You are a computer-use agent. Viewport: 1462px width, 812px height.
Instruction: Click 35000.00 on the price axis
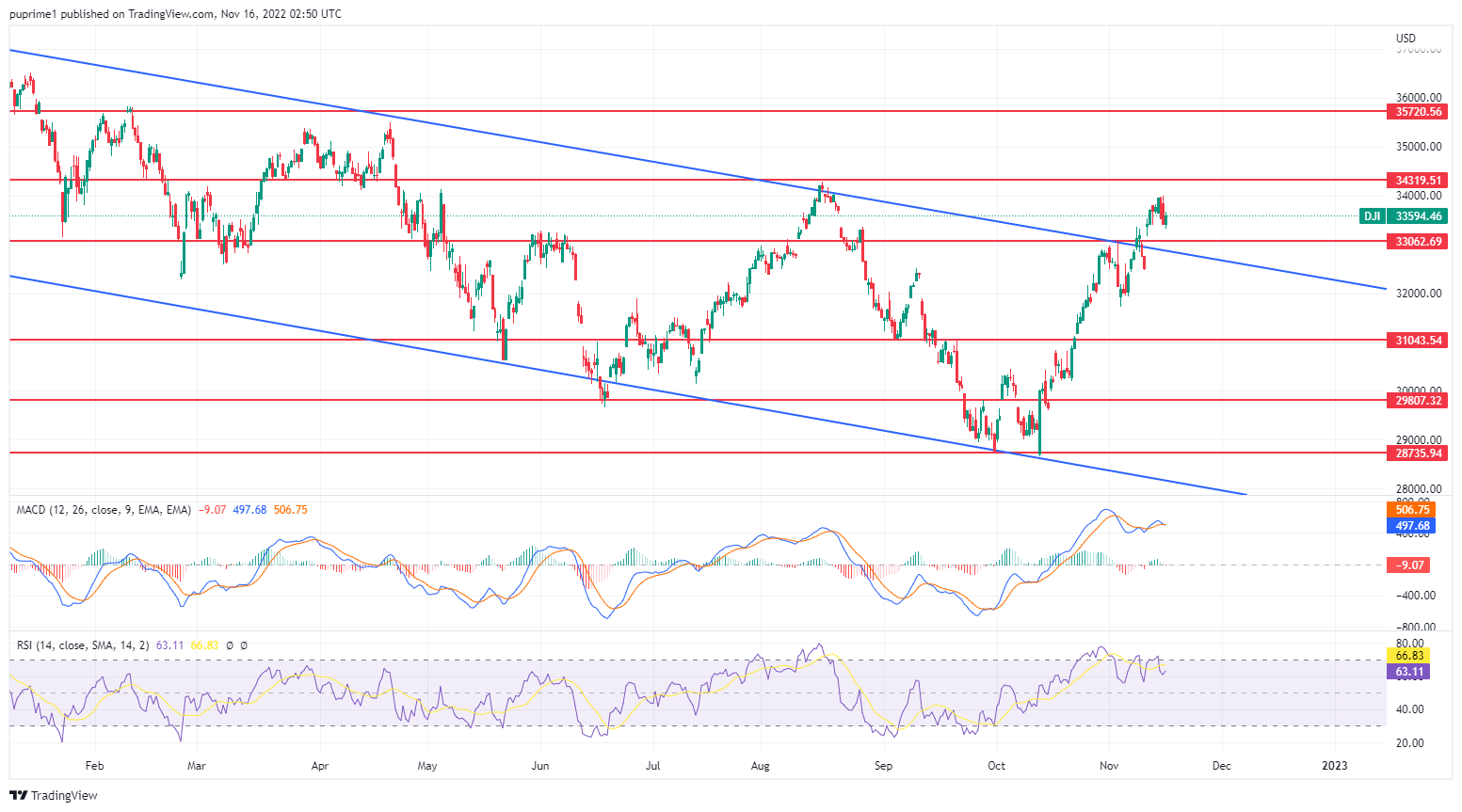[1419, 147]
